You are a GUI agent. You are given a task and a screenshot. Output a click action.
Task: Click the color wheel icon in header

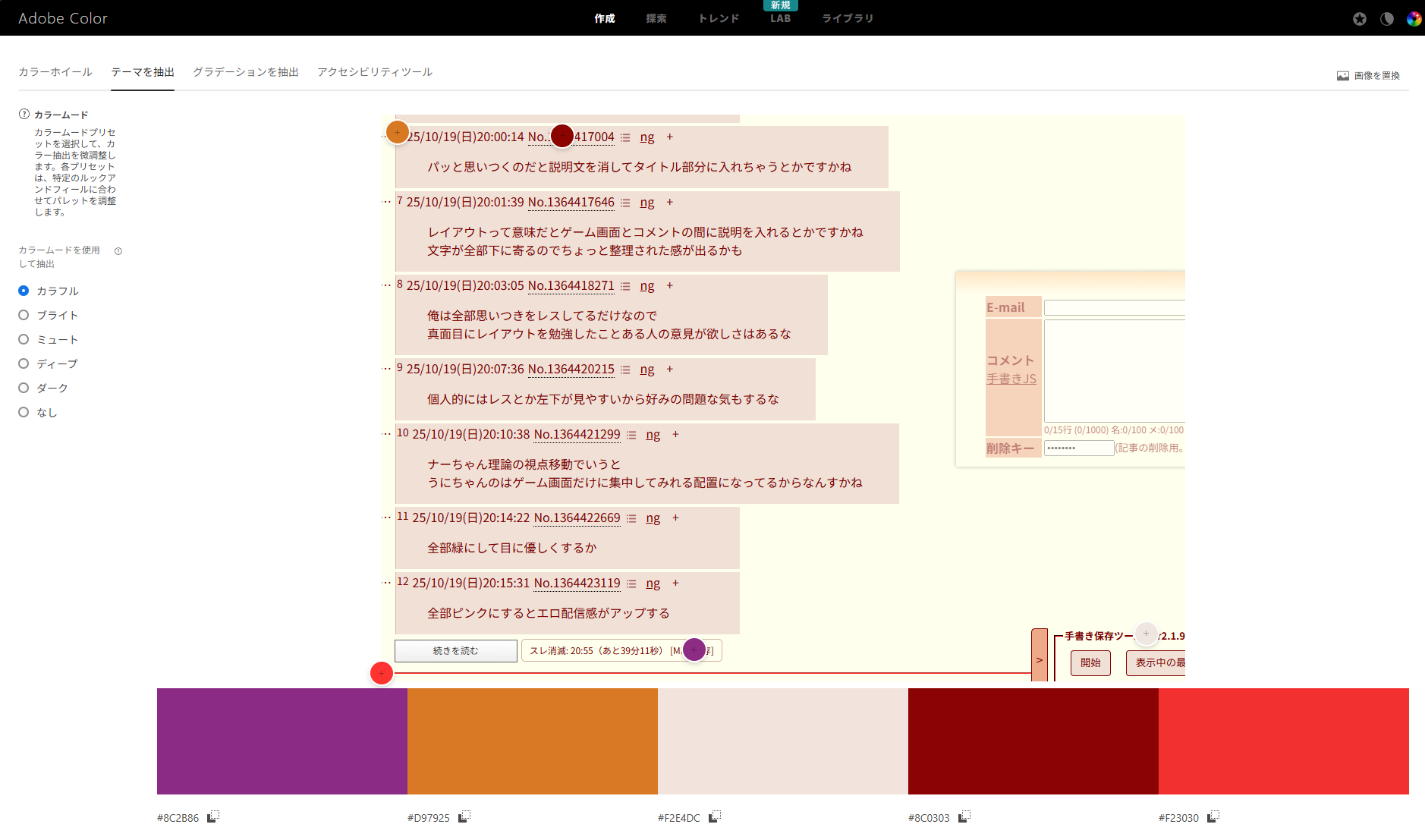(x=1414, y=19)
